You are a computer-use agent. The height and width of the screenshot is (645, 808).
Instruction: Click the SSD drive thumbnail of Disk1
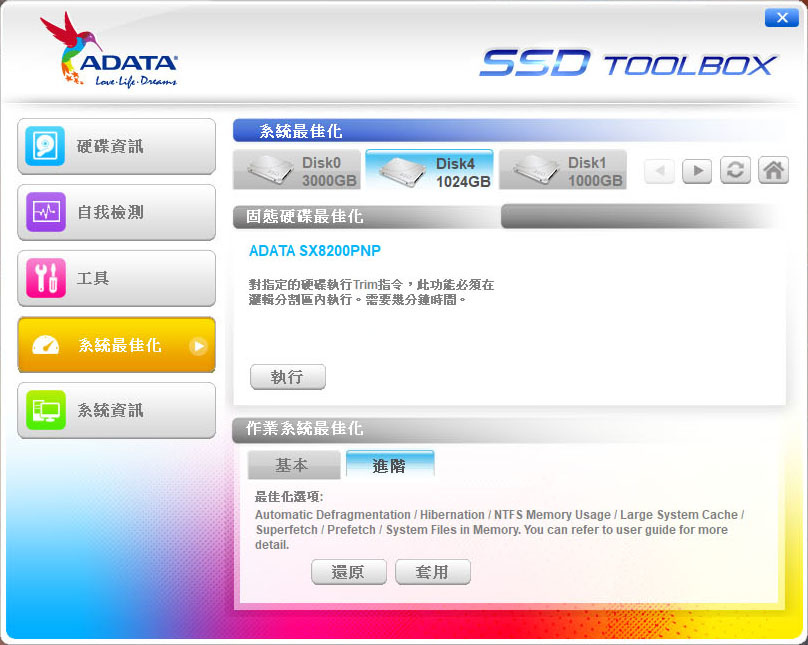[536, 171]
